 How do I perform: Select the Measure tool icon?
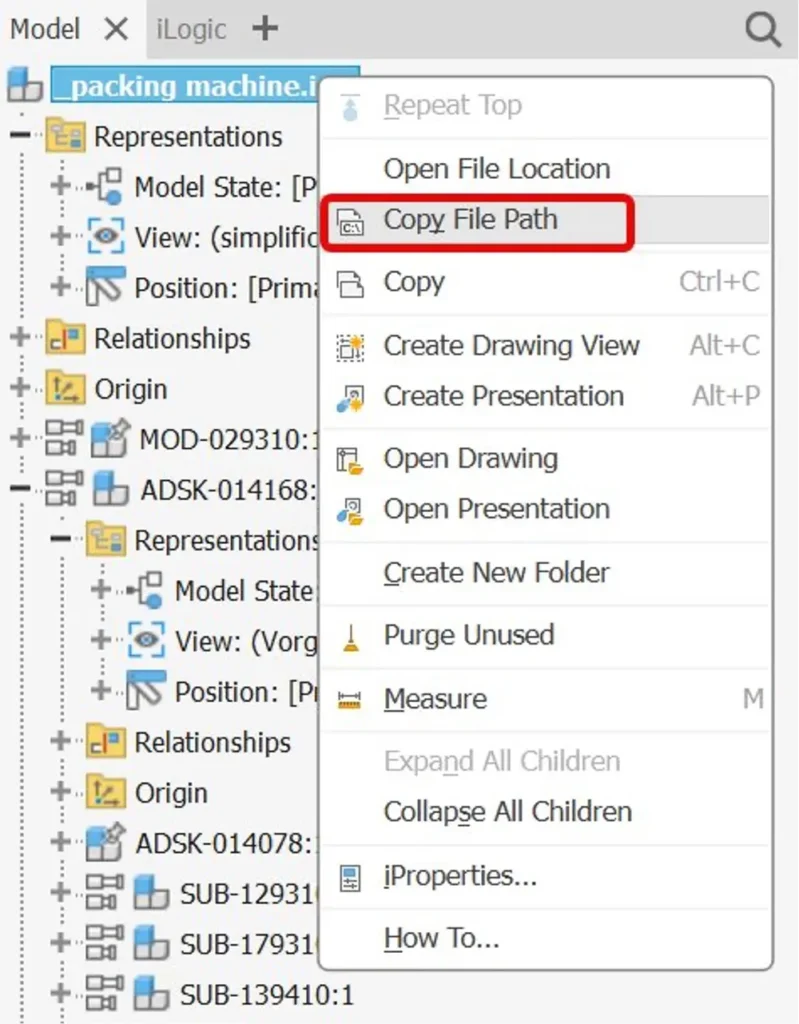(x=352, y=699)
